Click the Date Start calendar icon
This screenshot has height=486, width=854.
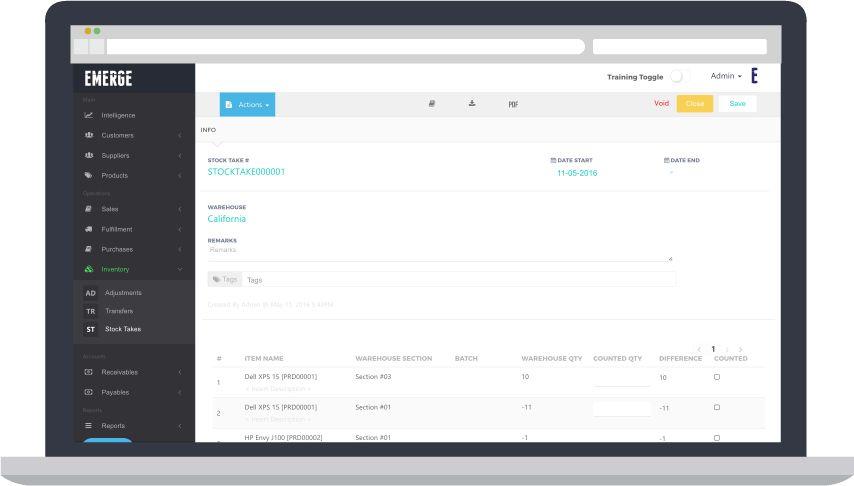click(x=553, y=160)
